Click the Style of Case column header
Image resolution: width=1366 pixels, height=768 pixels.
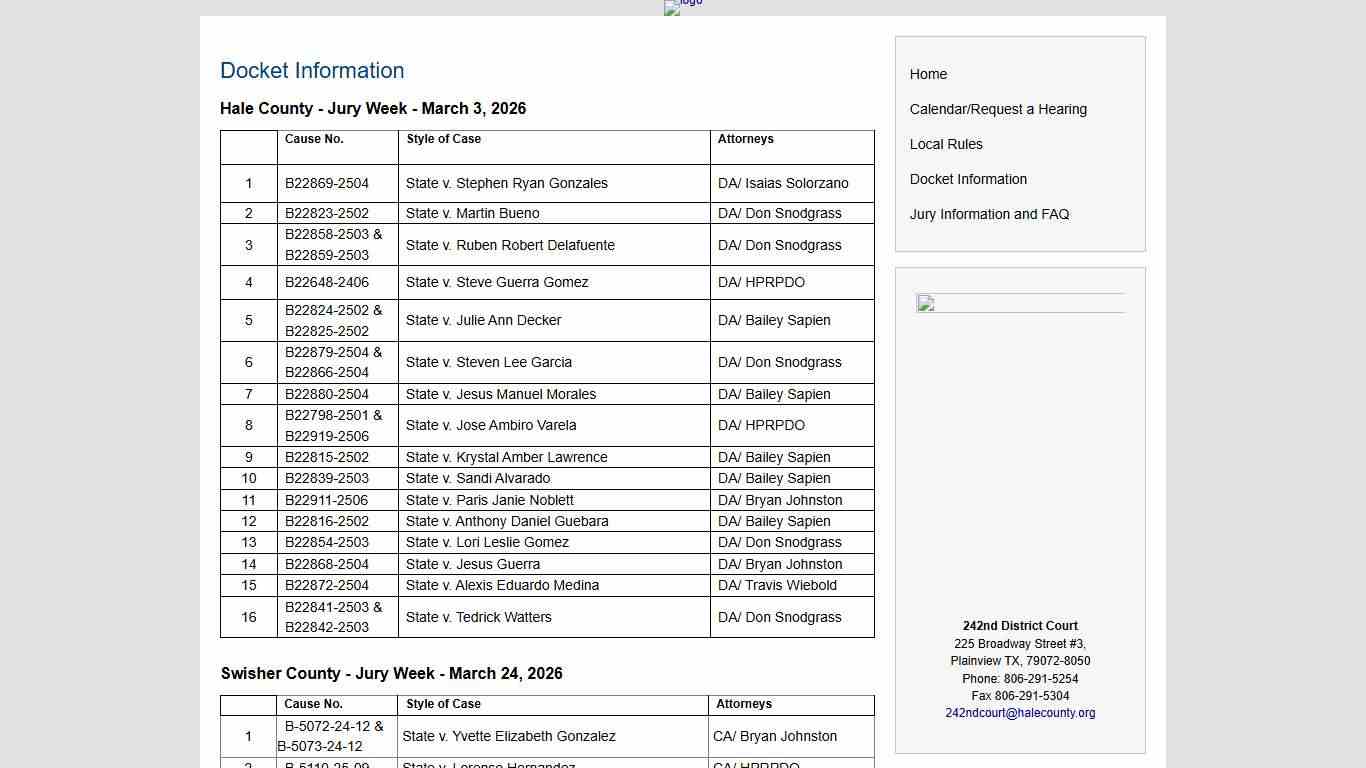pos(443,139)
